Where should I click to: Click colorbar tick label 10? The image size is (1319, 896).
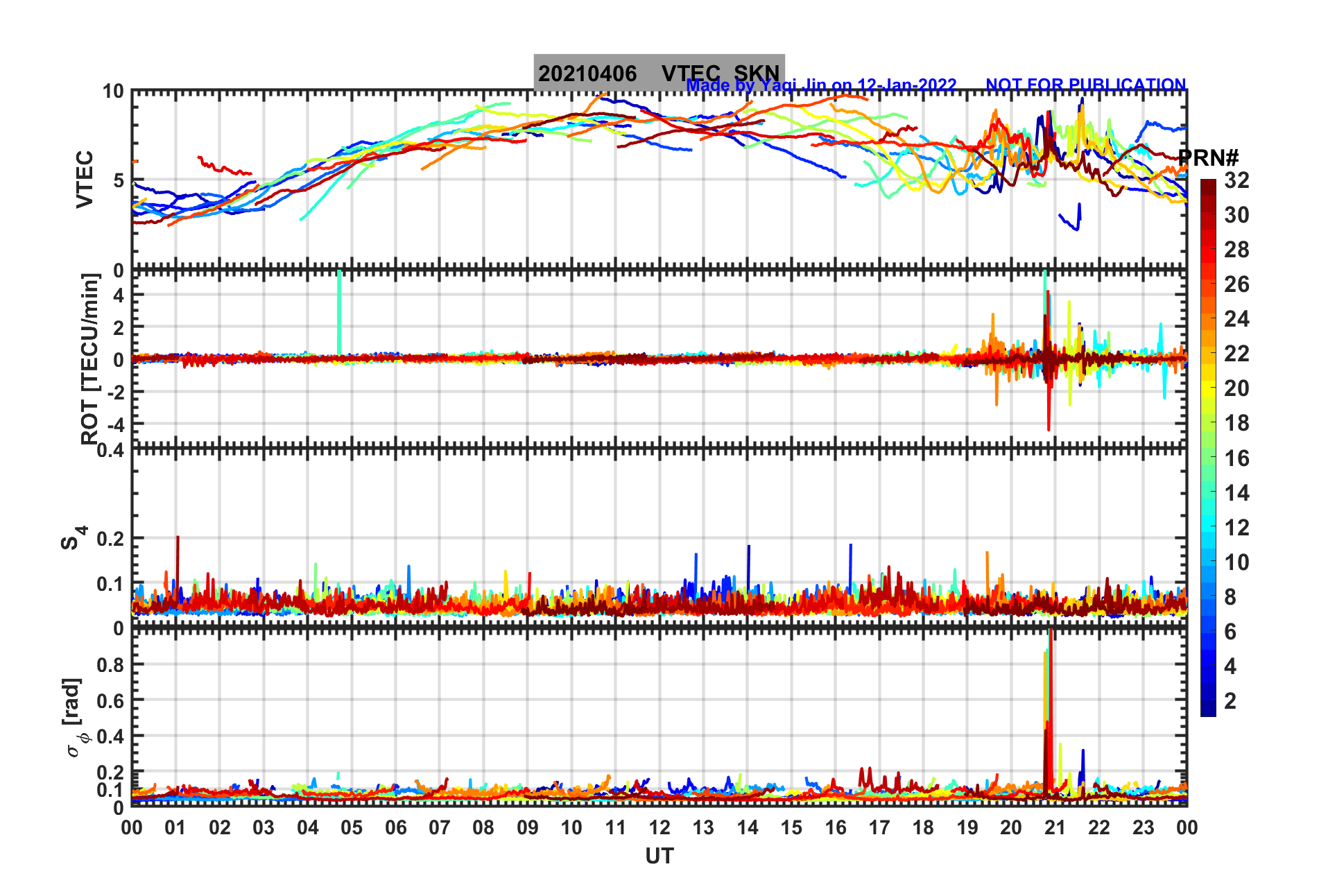point(1236,562)
